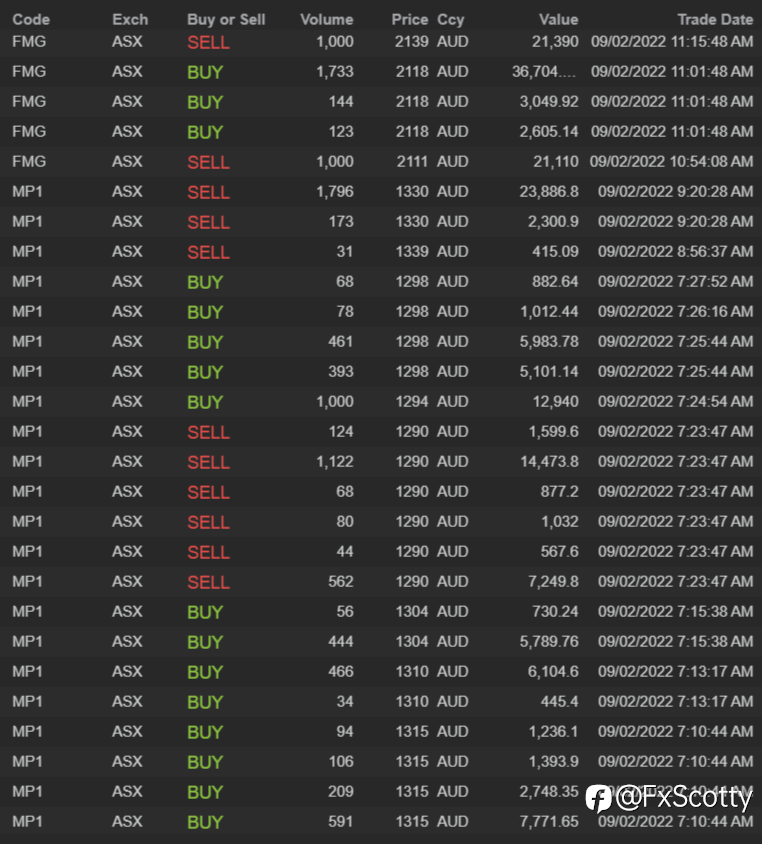The height and width of the screenshot is (844, 762).
Task: Select trade date 09/02/2022 11:15:48 AM
Action: click(672, 41)
